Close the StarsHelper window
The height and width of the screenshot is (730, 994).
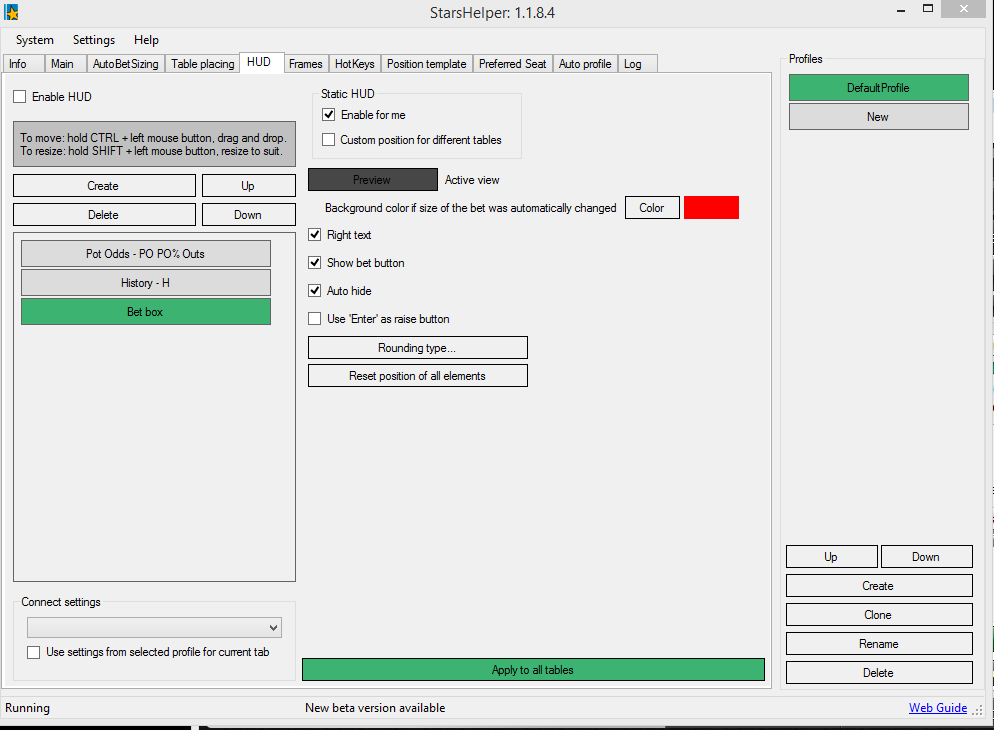tap(964, 9)
